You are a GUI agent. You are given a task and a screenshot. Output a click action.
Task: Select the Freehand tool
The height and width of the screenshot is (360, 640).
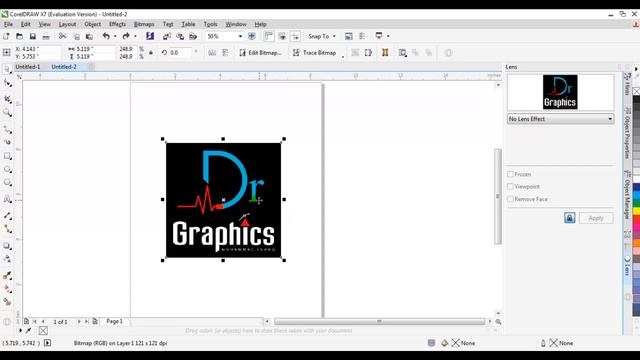[7, 130]
